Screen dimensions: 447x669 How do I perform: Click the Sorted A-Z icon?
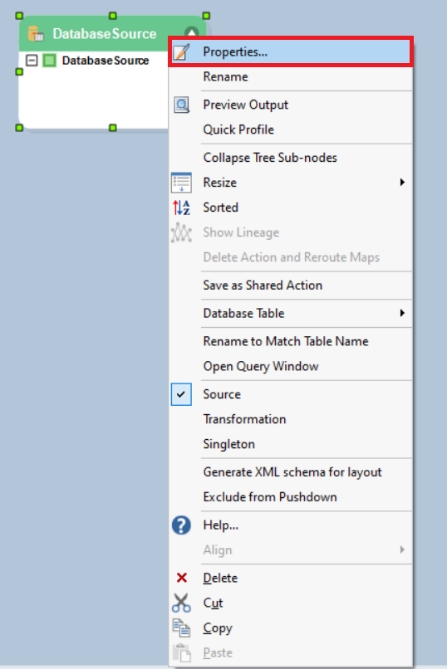(x=181, y=207)
